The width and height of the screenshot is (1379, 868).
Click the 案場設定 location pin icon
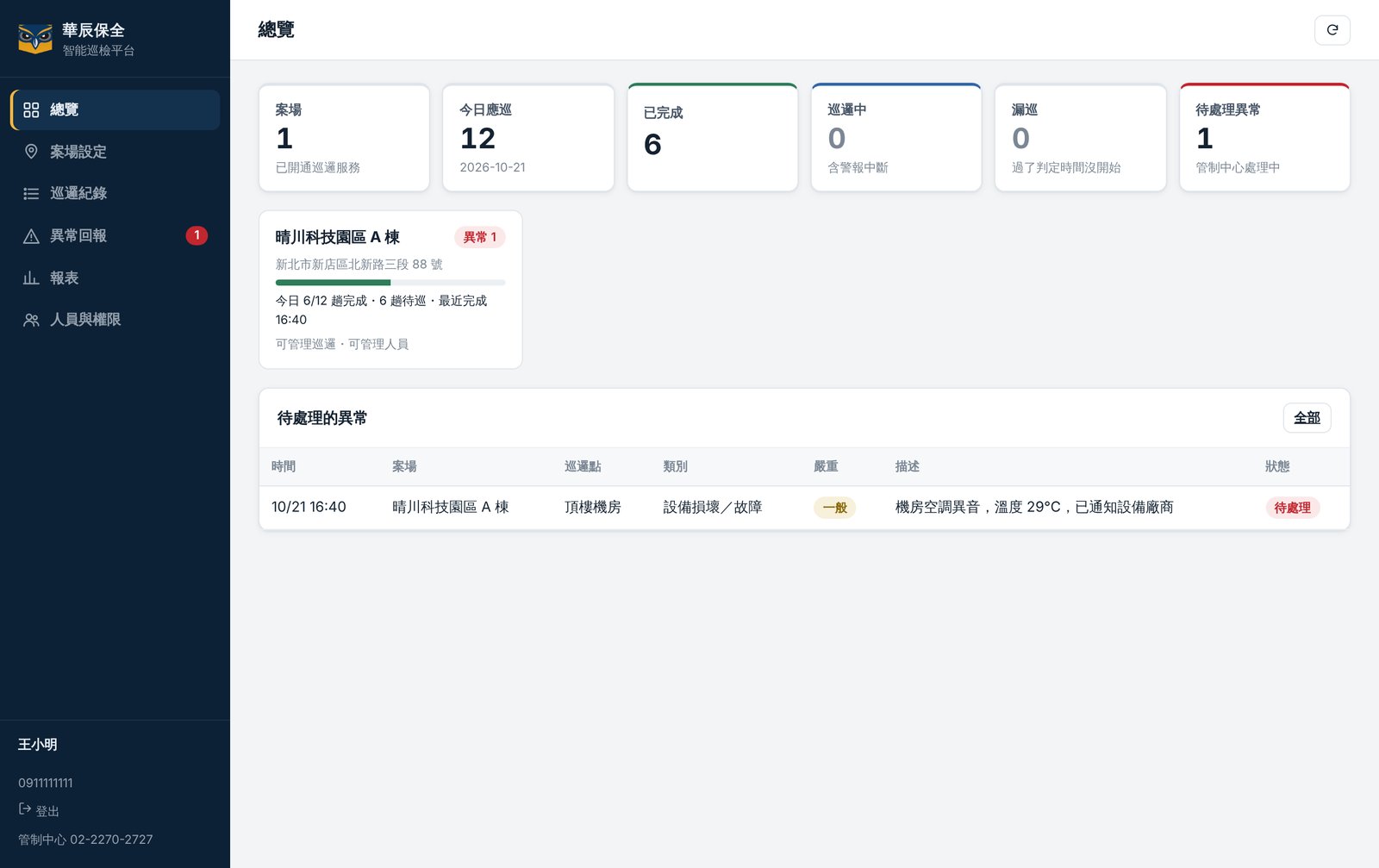(31, 152)
